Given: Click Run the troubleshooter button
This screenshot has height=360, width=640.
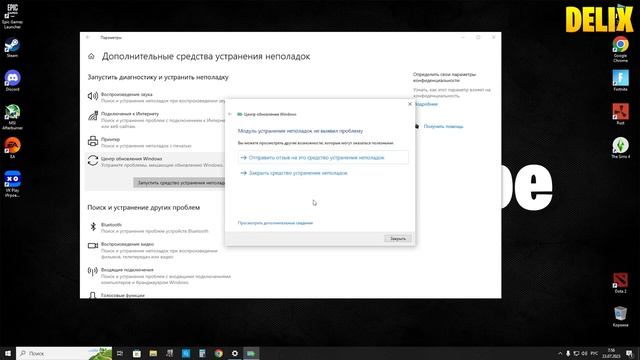Looking at the screenshot, I should pos(179,182).
